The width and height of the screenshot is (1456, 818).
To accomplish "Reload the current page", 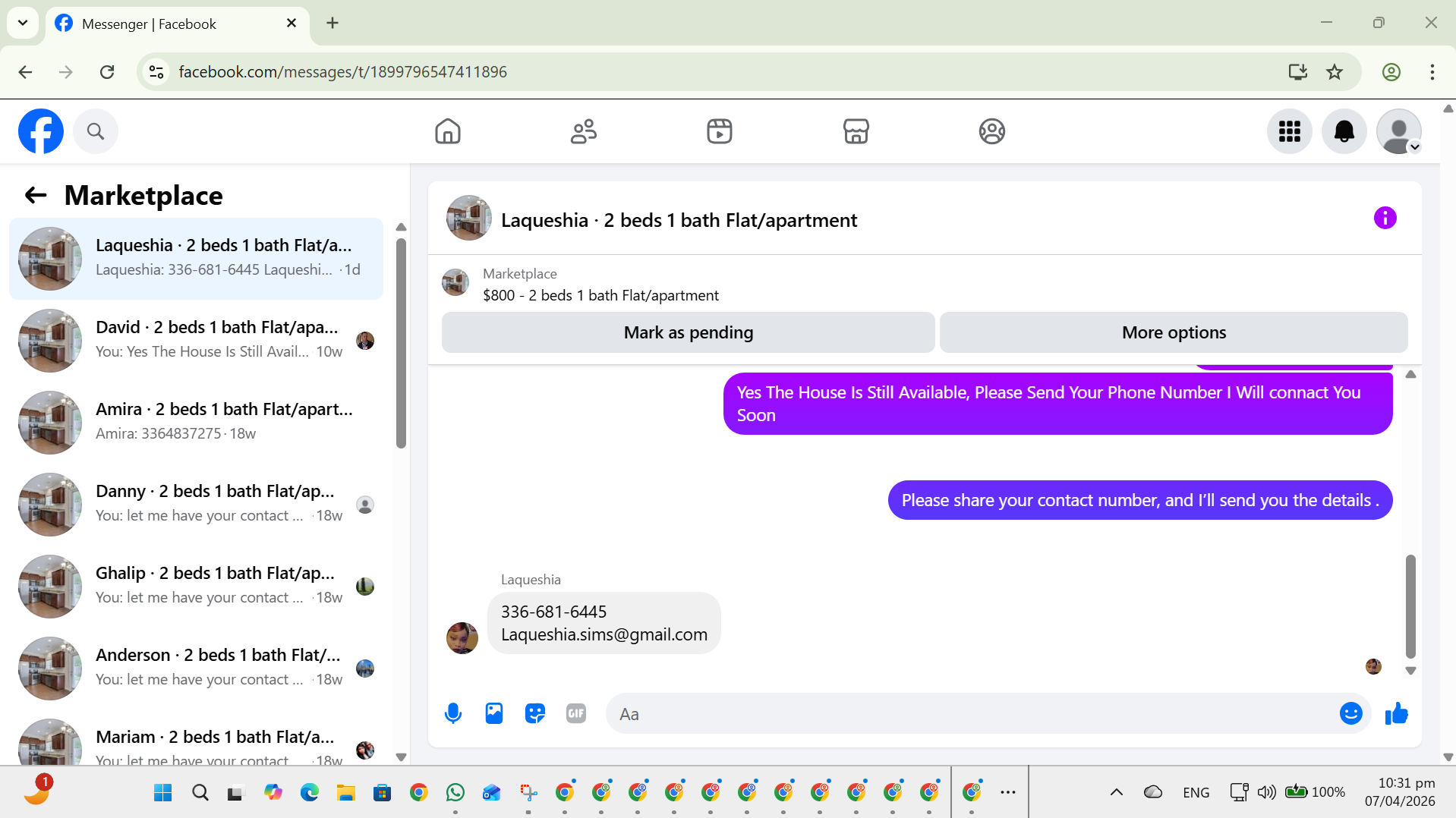I will [107, 72].
